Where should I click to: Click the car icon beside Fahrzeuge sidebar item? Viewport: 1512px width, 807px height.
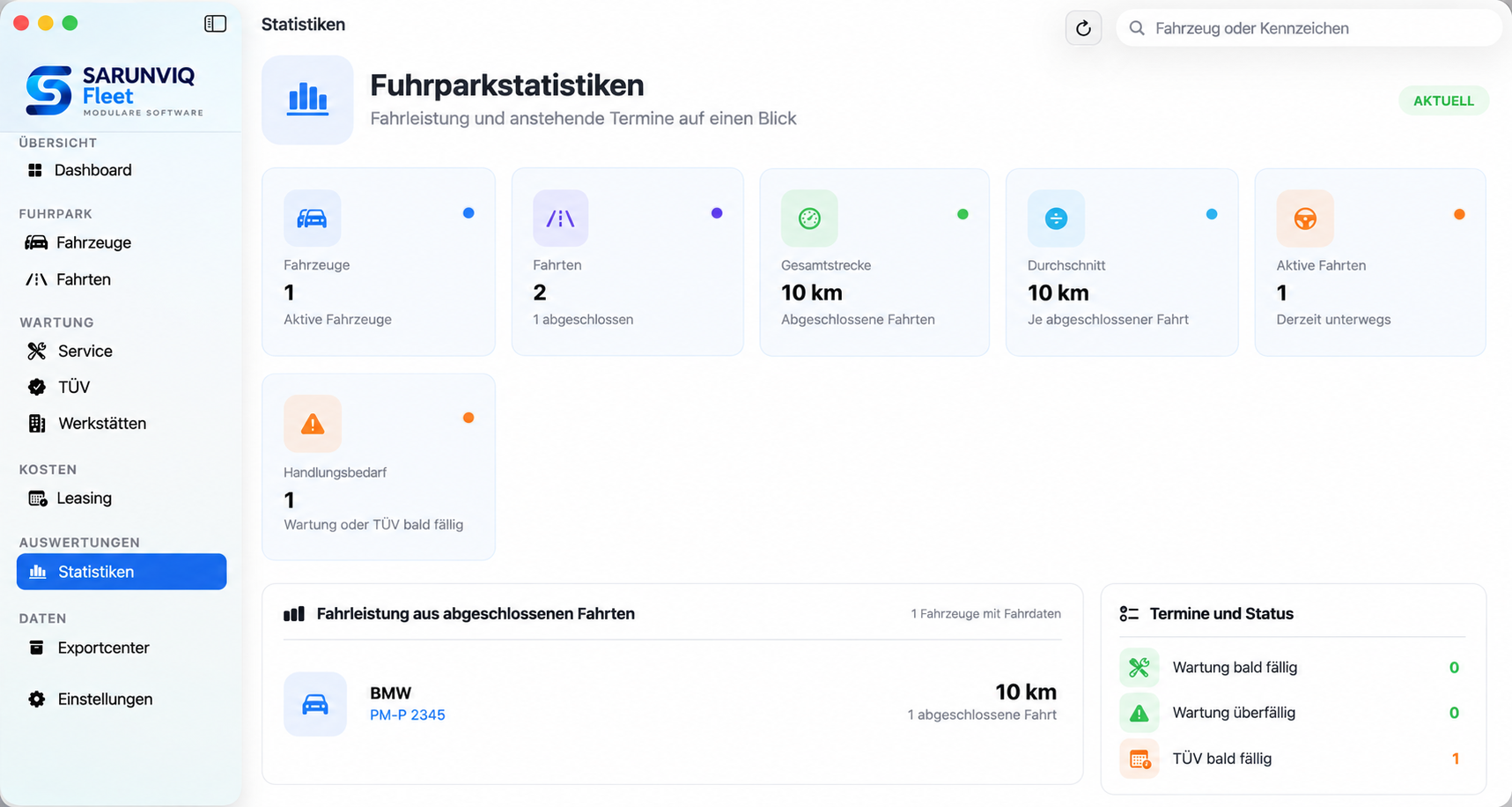36,242
